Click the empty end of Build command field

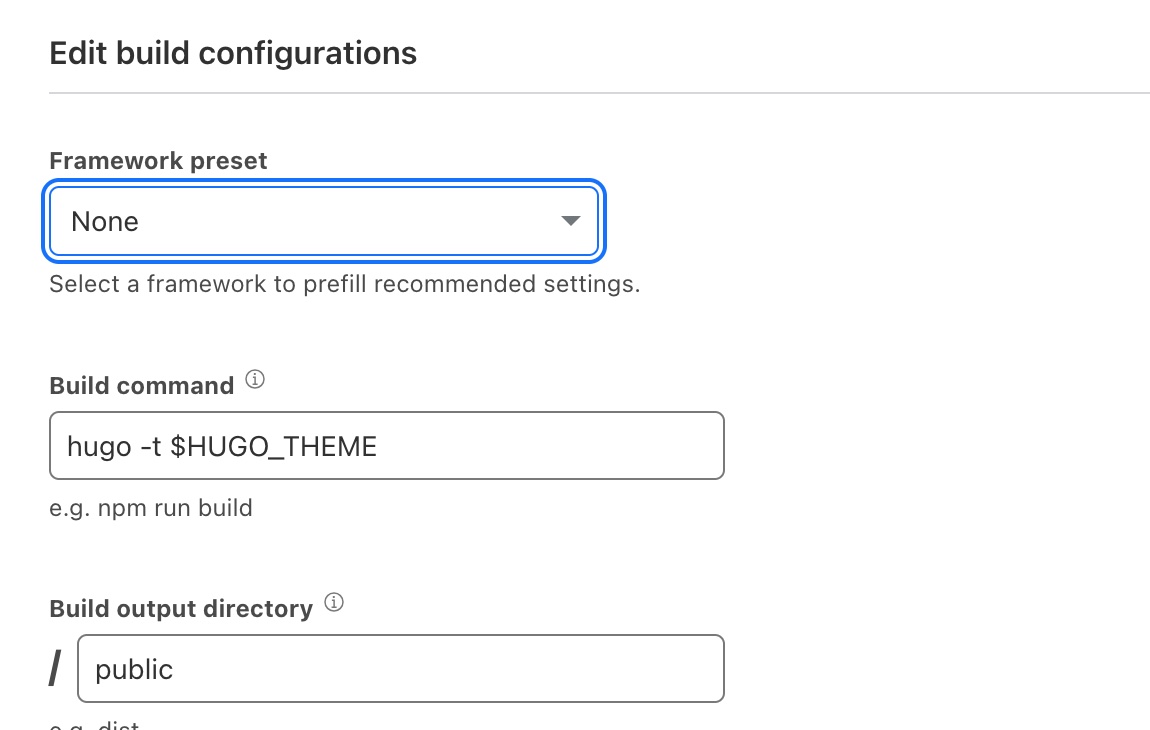[600, 446]
